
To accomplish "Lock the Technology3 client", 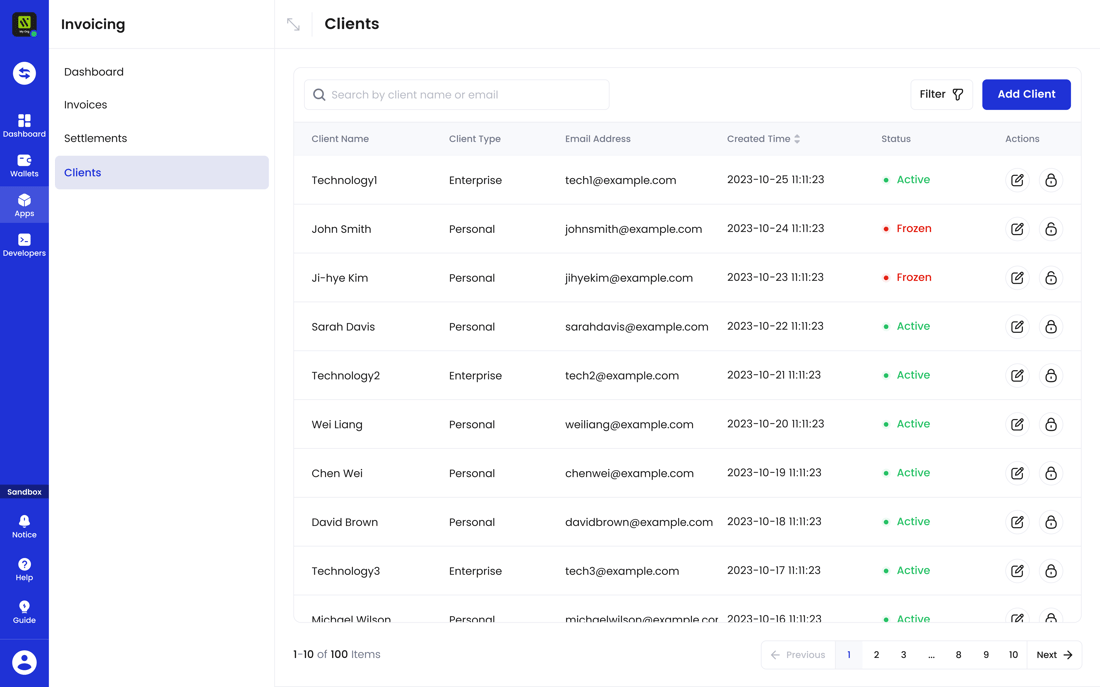I will click(x=1051, y=571).
